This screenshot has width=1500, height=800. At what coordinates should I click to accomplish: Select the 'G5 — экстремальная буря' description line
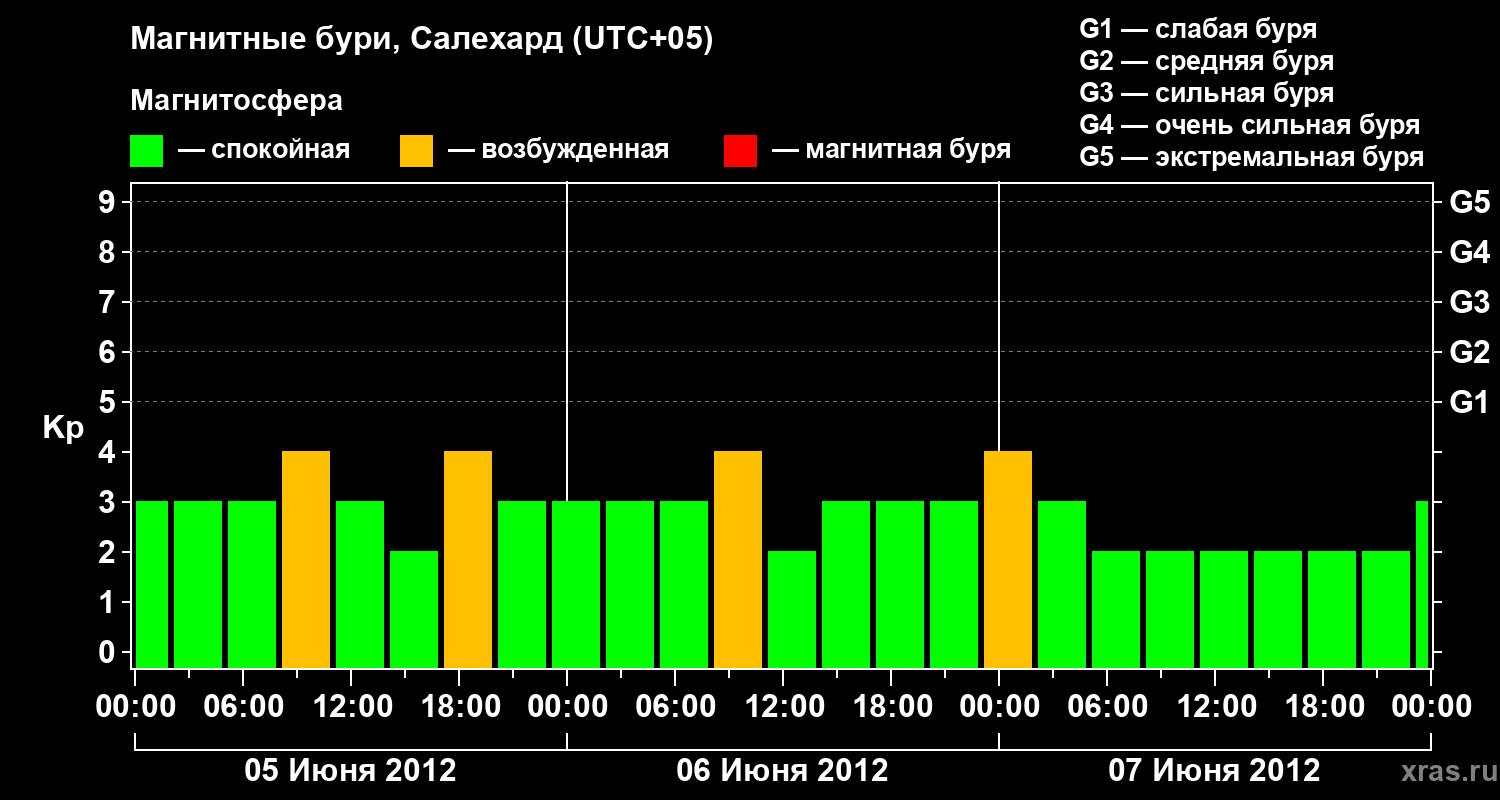[x=1252, y=157]
